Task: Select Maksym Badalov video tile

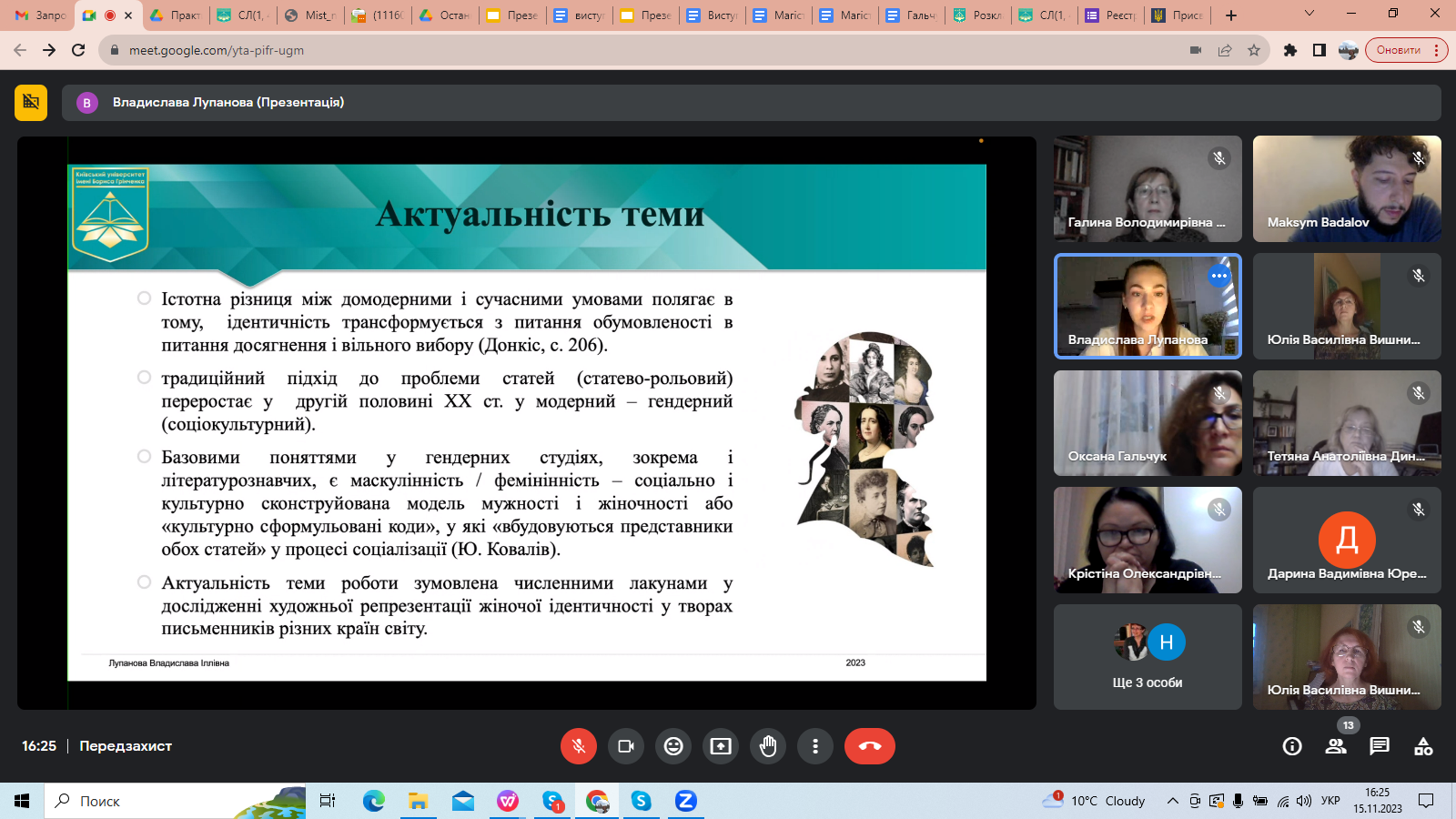Action: tap(1347, 189)
